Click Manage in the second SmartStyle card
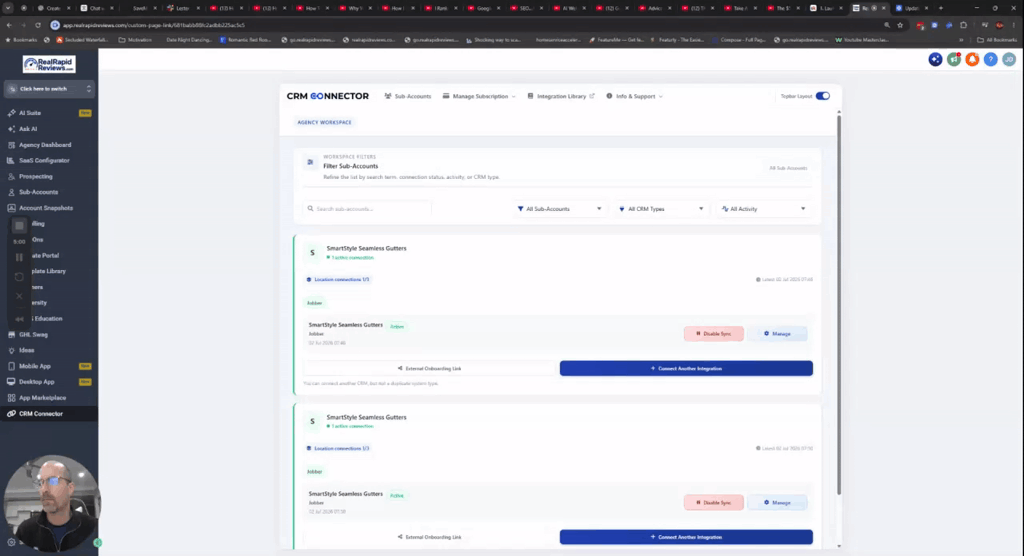The height and width of the screenshot is (556, 1024). pyautogui.click(x=777, y=502)
